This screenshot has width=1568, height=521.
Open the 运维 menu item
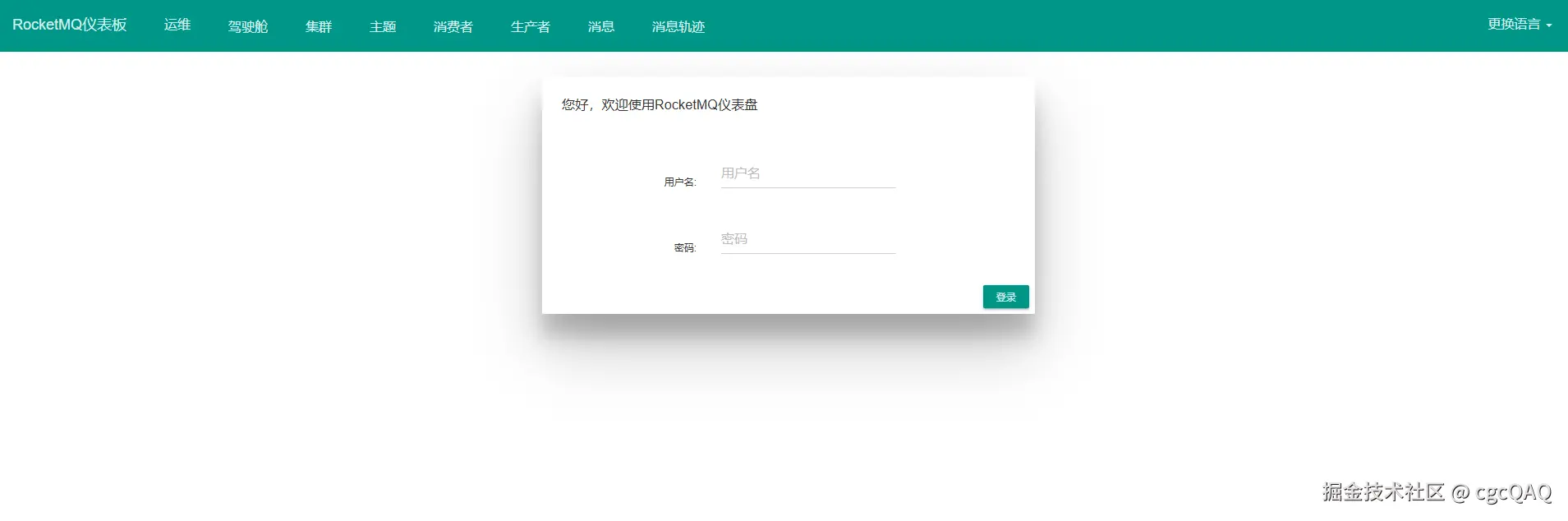[x=177, y=25]
